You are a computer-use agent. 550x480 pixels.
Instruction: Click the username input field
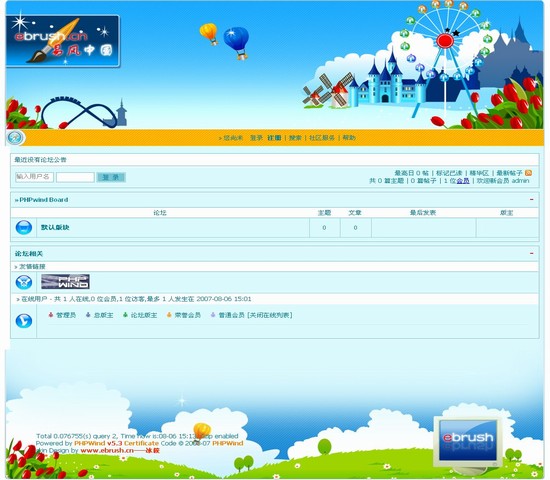(34, 177)
